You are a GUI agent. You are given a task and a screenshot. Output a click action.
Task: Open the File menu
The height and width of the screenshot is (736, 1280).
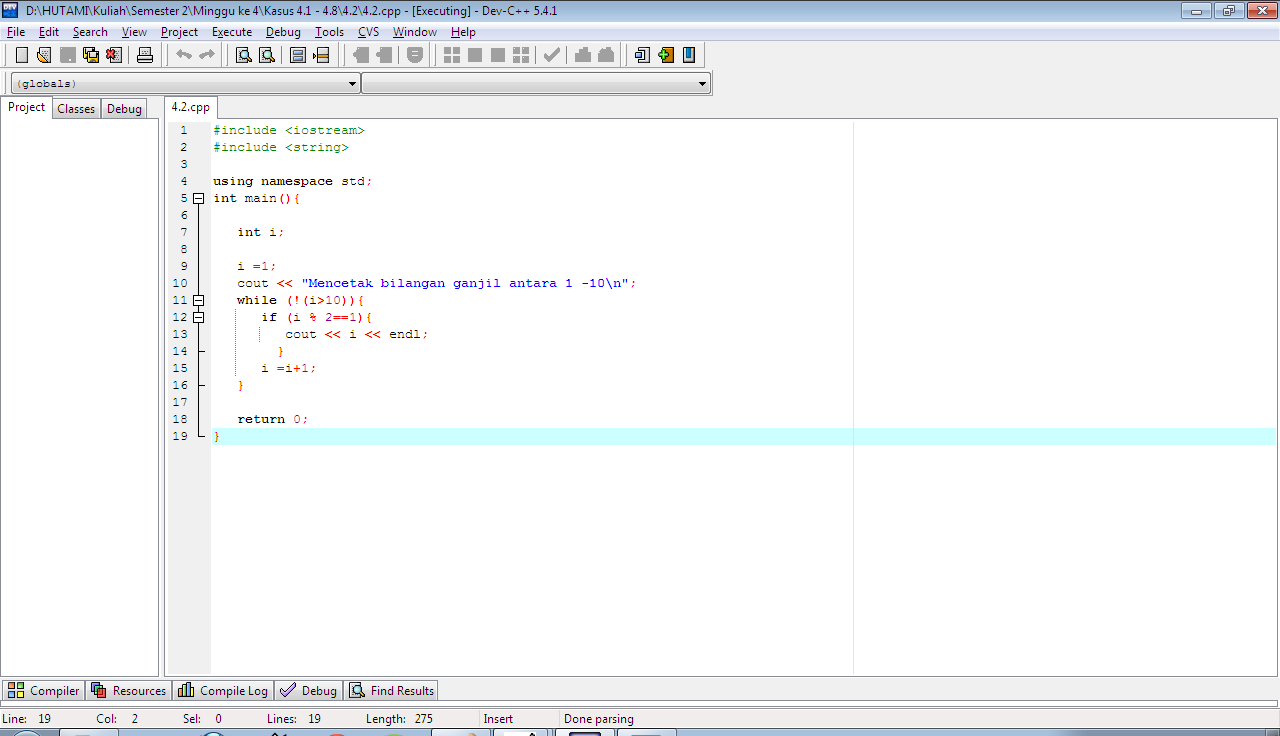pyautogui.click(x=16, y=32)
